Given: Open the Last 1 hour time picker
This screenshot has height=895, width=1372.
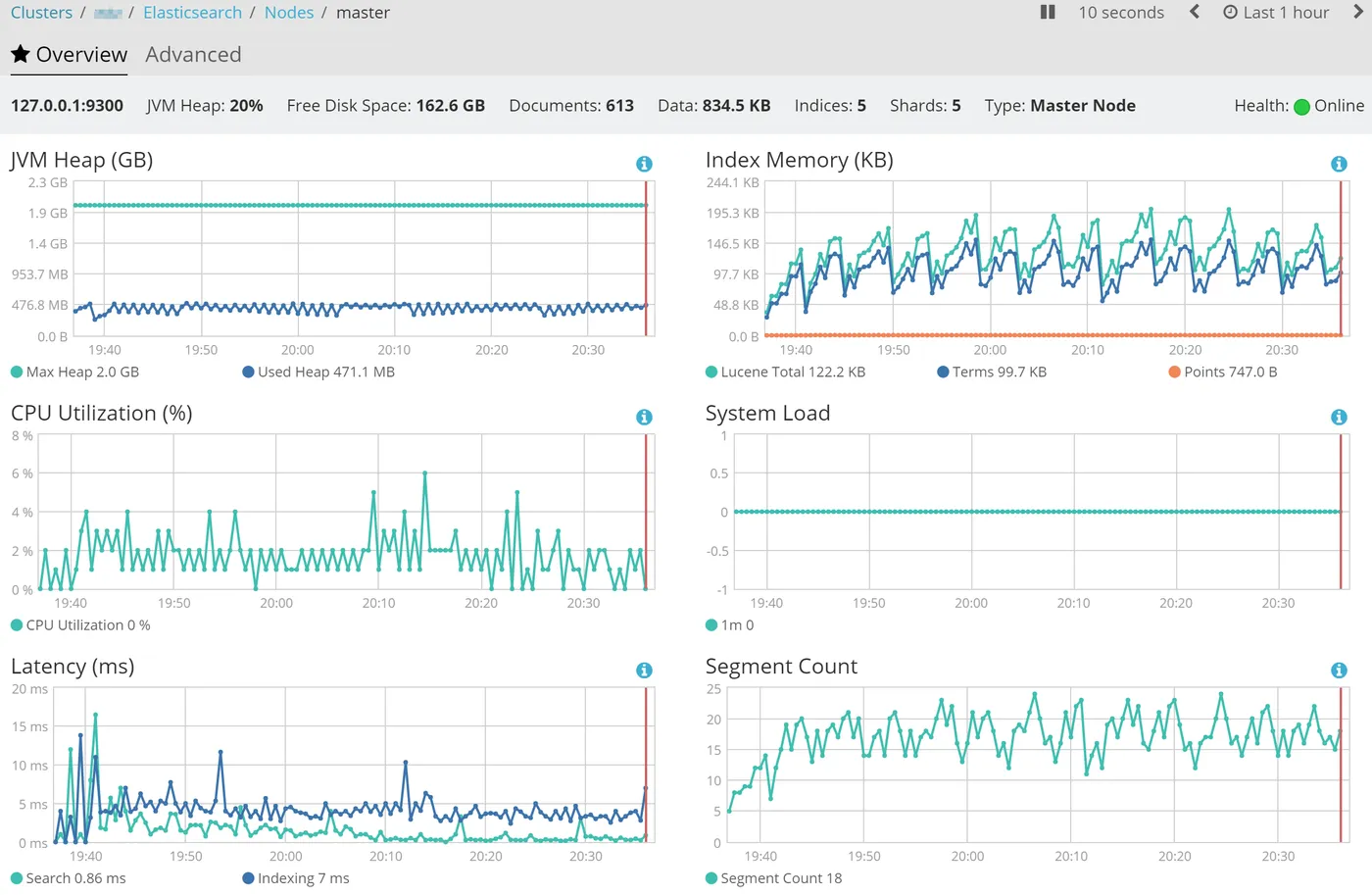Looking at the screenshot, I should 1276,12.
